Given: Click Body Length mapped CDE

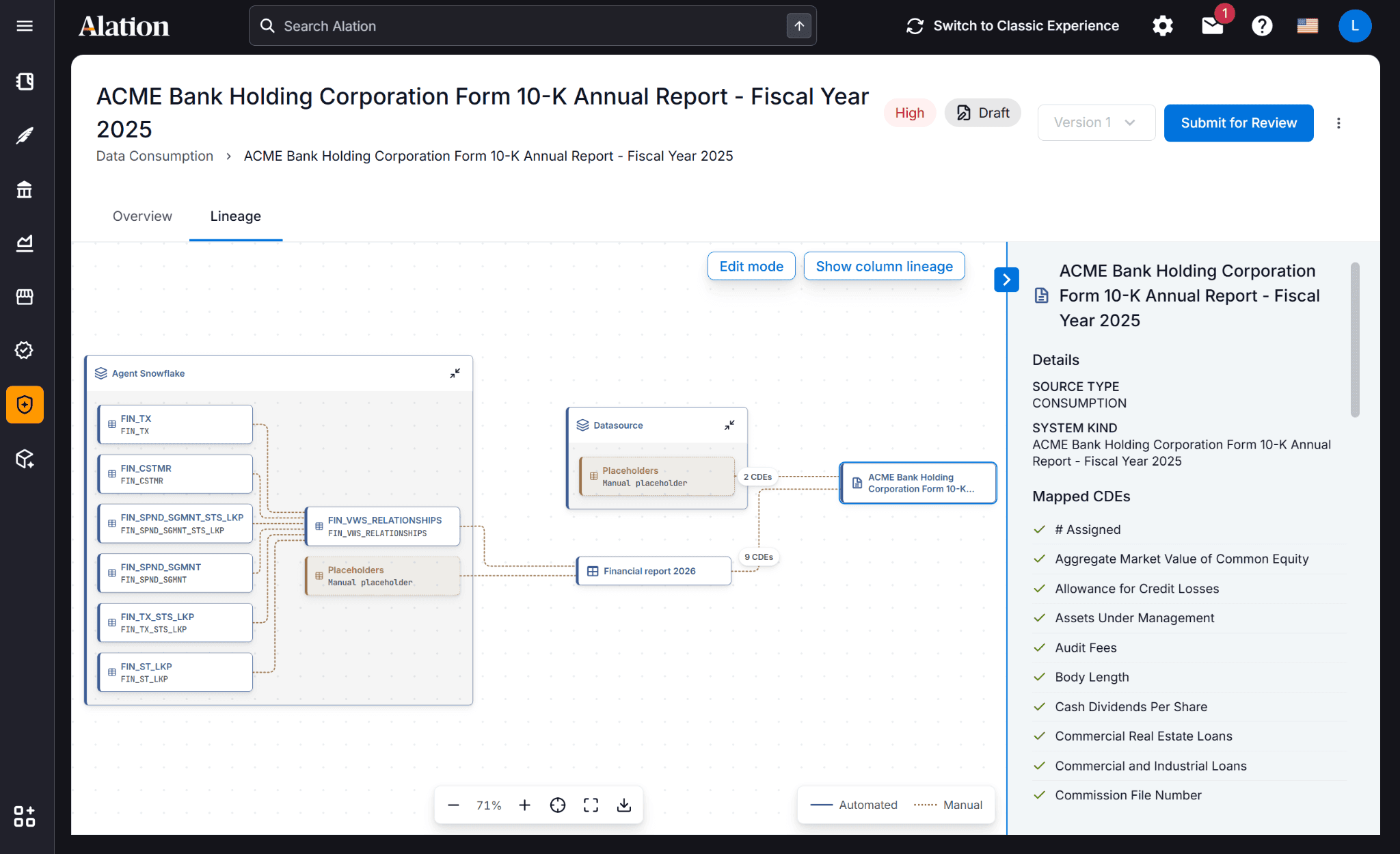Looking at the screenshot, I should [1092, 677].
